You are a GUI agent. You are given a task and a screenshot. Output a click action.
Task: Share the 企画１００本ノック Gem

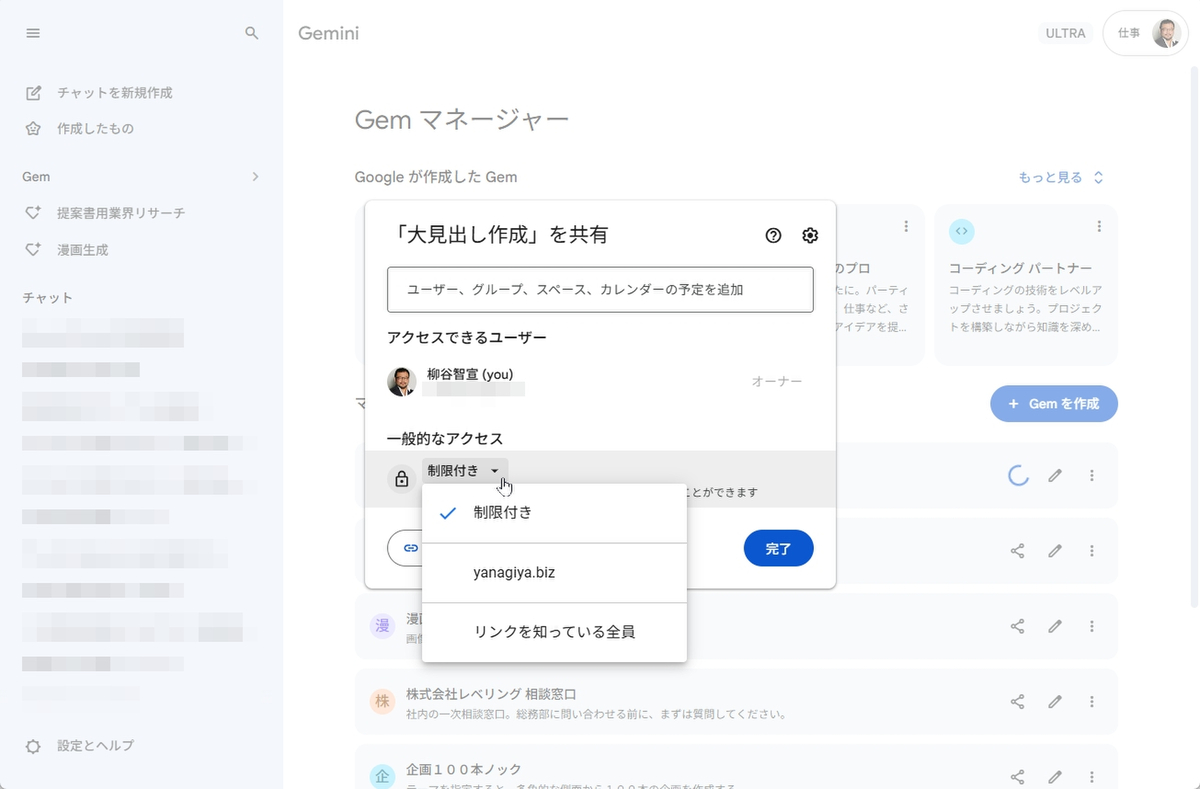coord(1017,777)
